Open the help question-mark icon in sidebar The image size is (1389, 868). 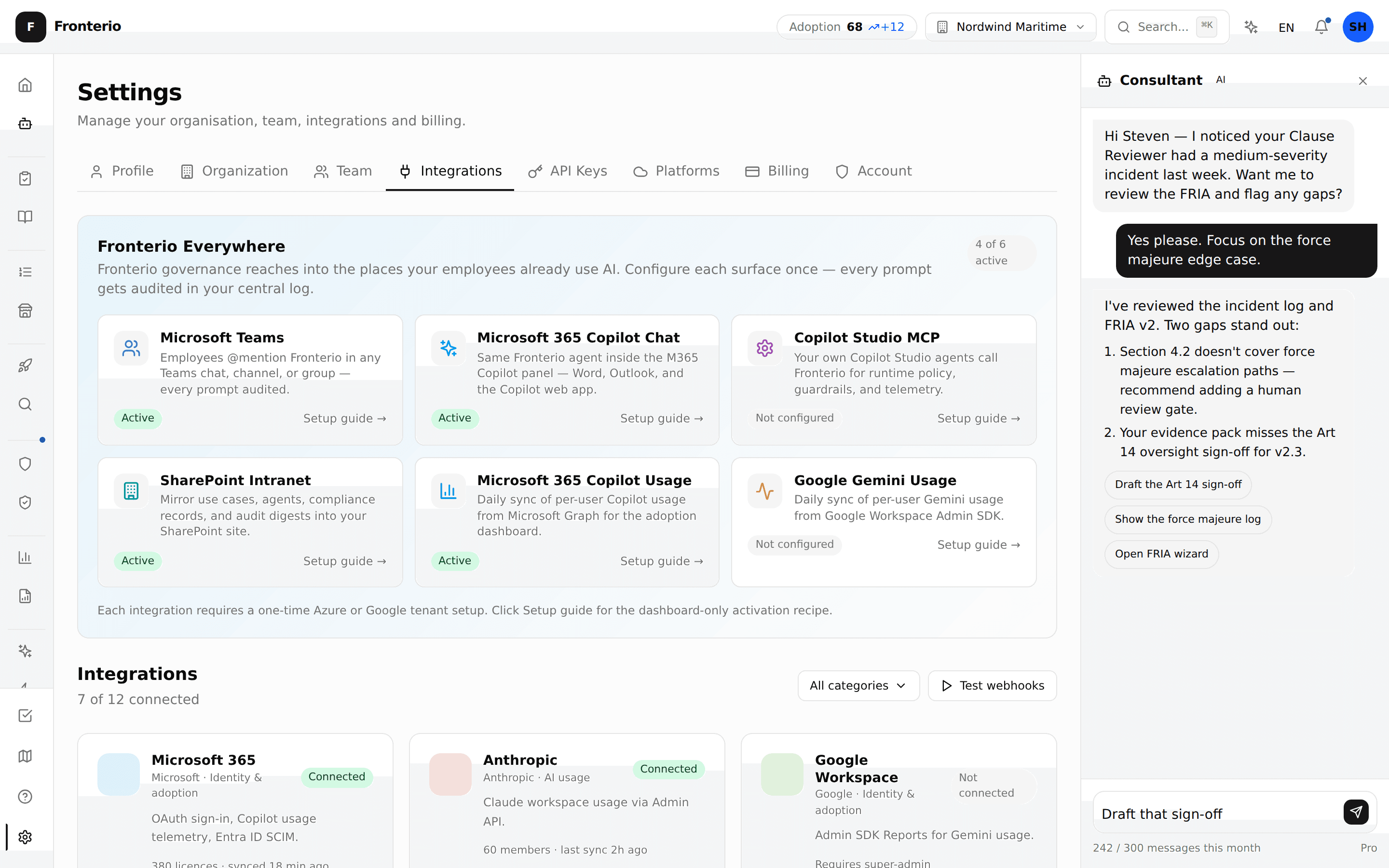(25, 797)
